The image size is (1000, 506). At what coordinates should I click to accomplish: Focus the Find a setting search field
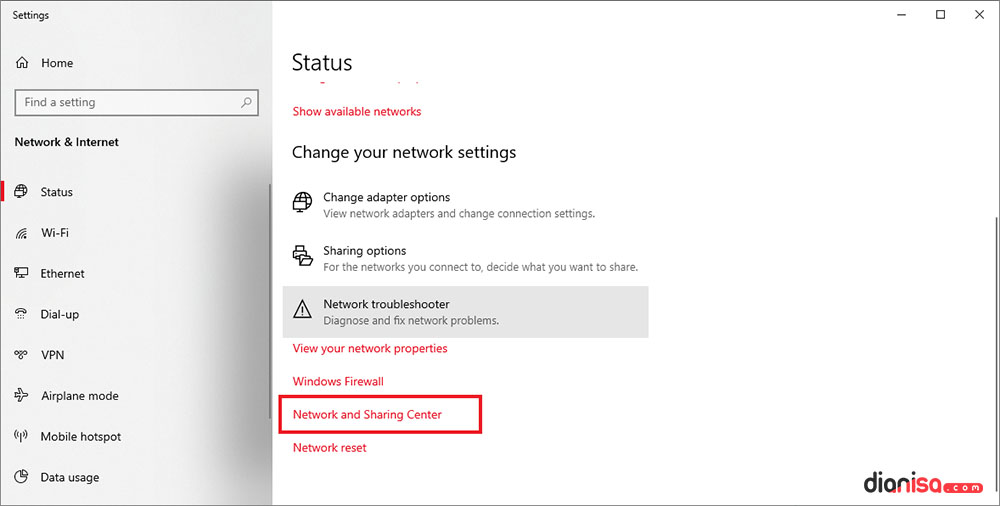click(x=125, y=102)
